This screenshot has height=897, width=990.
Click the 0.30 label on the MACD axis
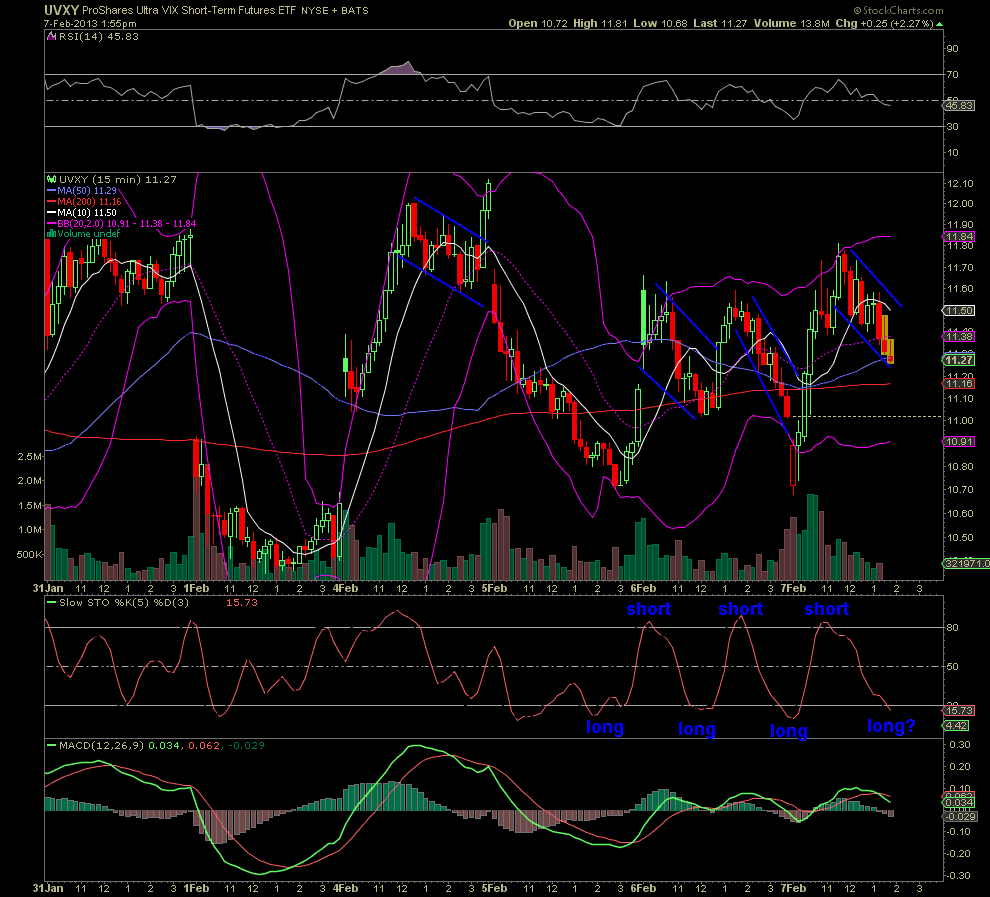pyautogui.click(x=960, y=744)
